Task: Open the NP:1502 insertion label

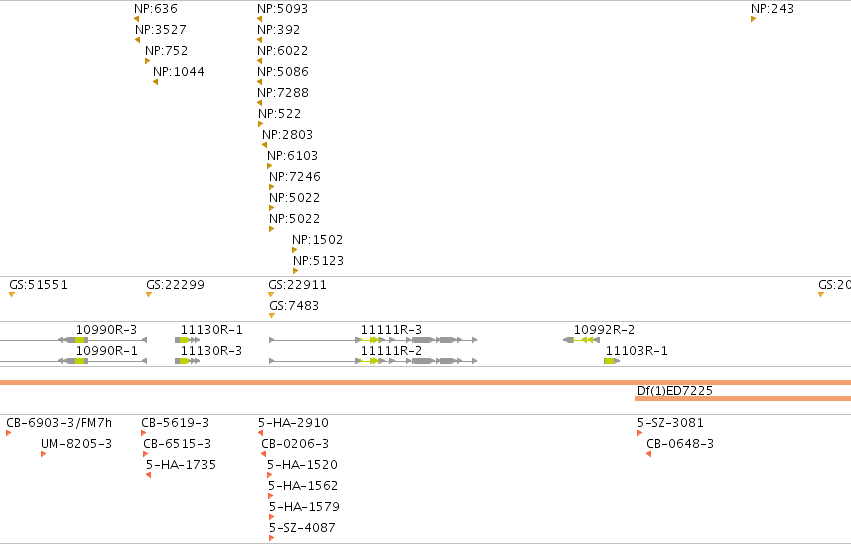Action: pos(317,239)
